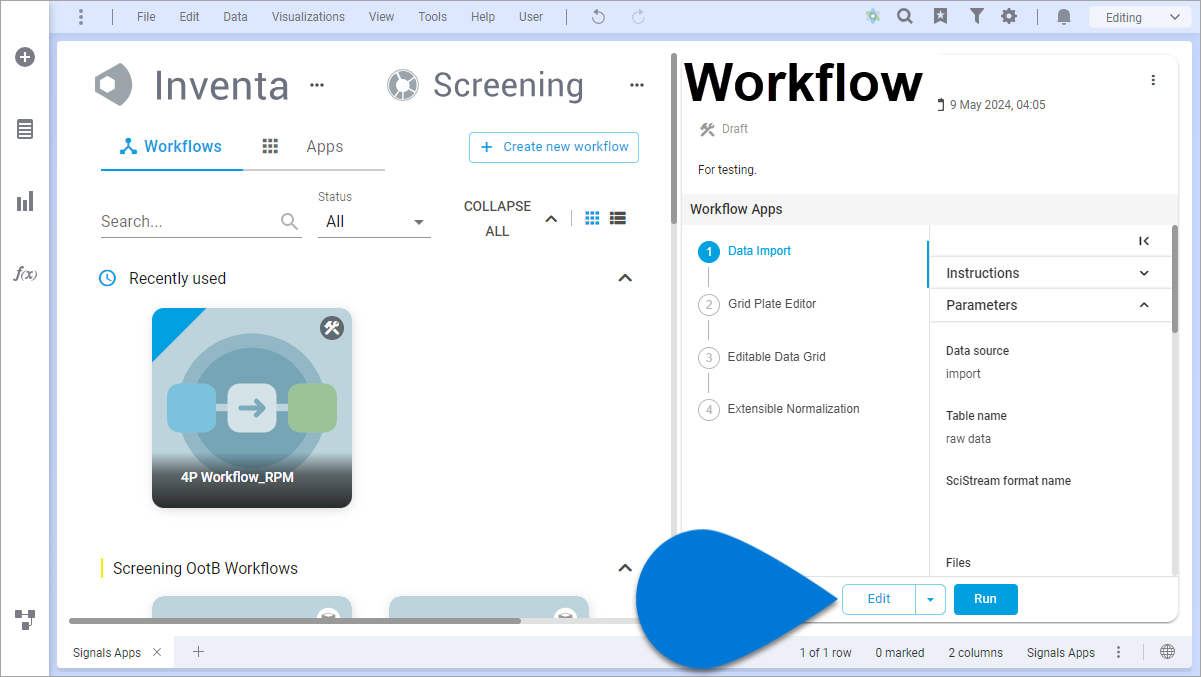Screen dimensions: 1201x677
Task: Open the f(x) function icon in sidebar
Action: coord(25,273)
